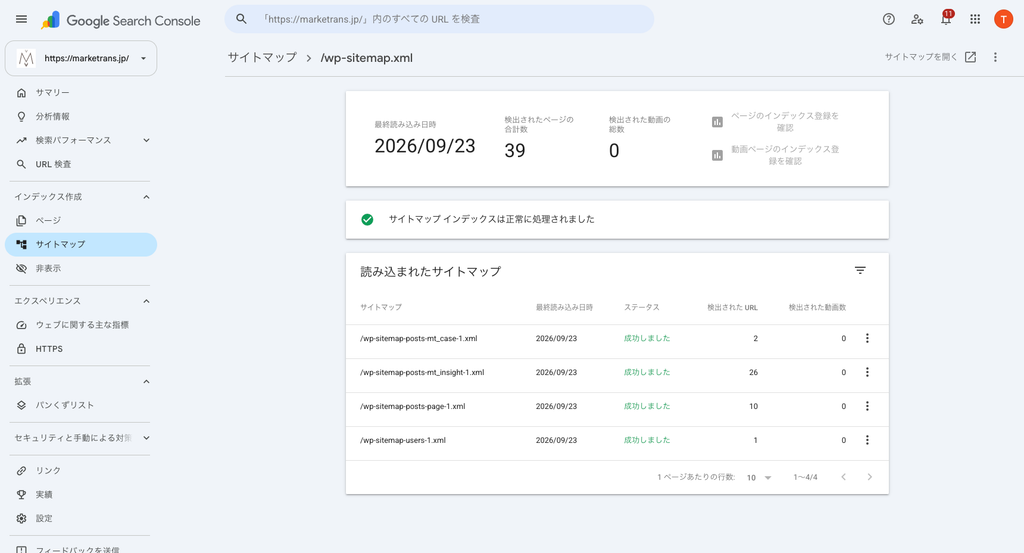This screenshot has height=553, width=1024.
Task: Open options for wp-sitemap-users-1.xml row
Action: click(867, 440)
